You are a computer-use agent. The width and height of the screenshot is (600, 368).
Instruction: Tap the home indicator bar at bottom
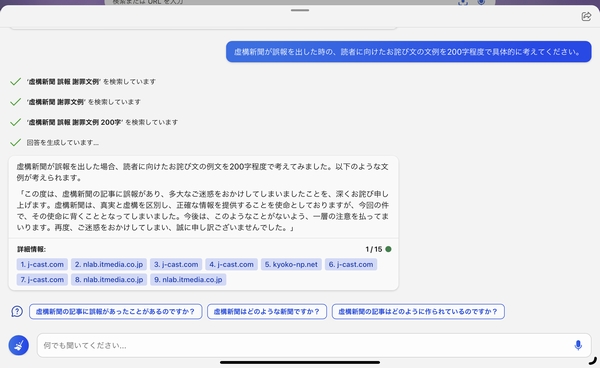300,362
